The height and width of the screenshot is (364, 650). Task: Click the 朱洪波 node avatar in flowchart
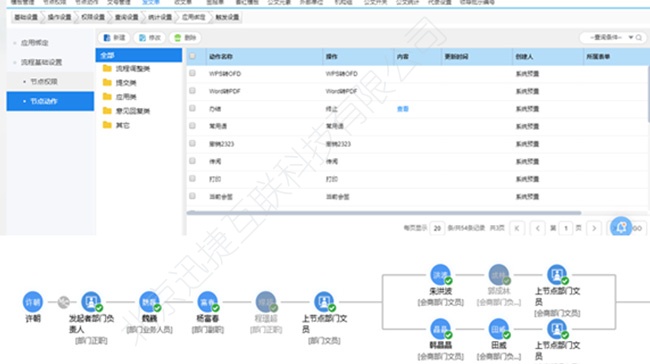click(x=440, y=274)
